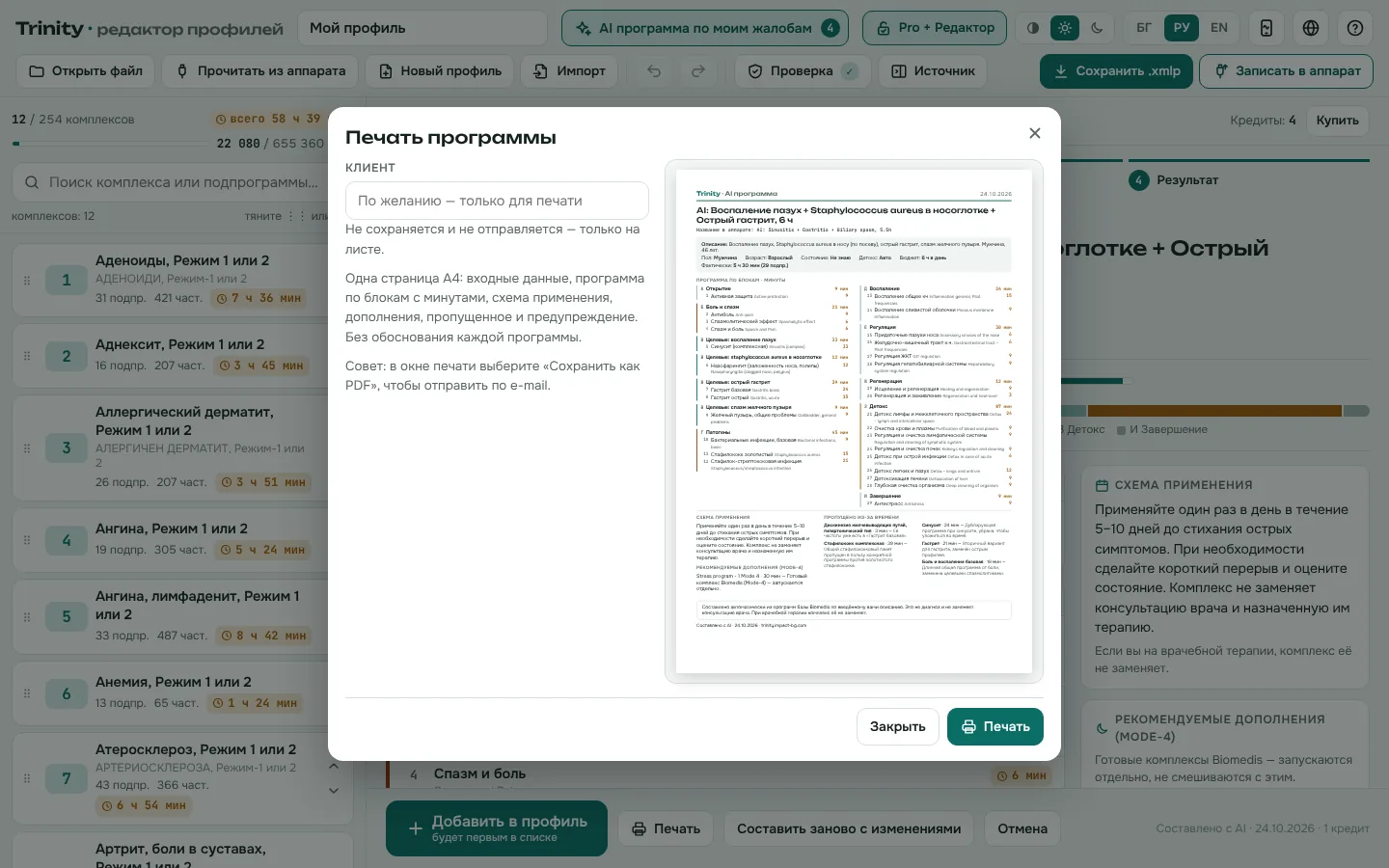Image resolution: width=1389 pixels, height=868 pixels.
Task: Run Проверка check
Action: (803, 71)
